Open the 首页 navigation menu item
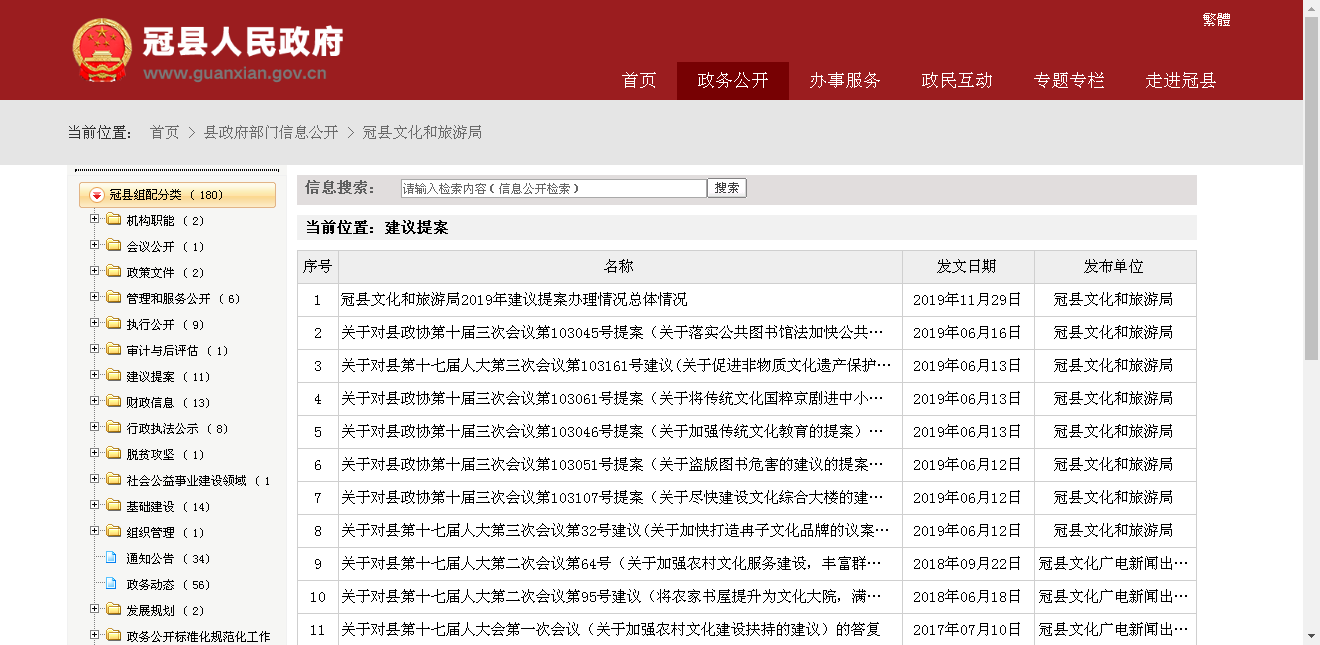1320x645 pixels. pos(639,81)
